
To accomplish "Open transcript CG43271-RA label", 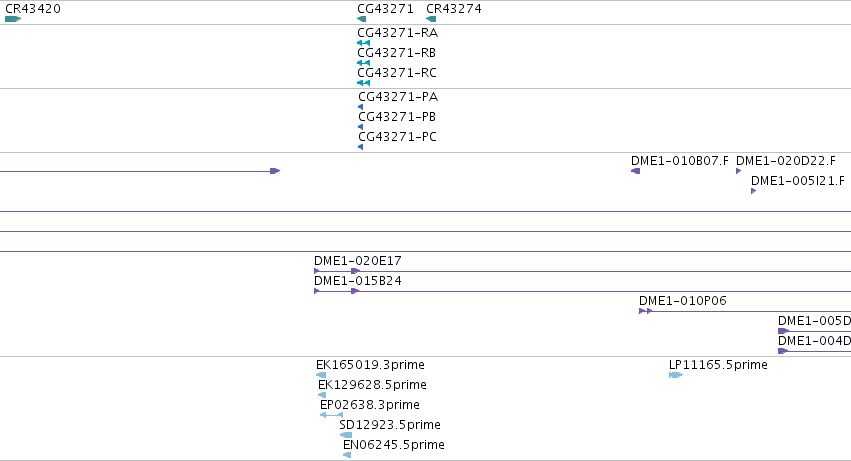I will (x=397, y=33).
